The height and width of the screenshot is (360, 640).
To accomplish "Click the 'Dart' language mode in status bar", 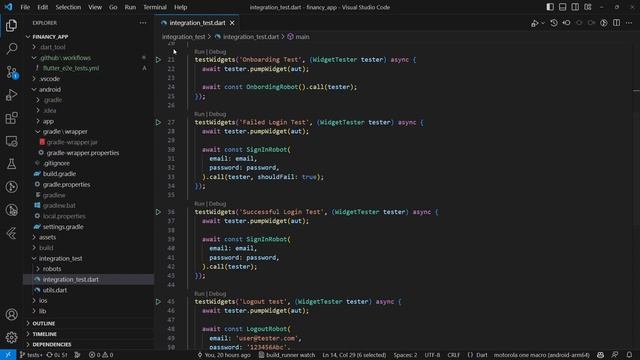I will pyautogui.click(x=482, y=355).
